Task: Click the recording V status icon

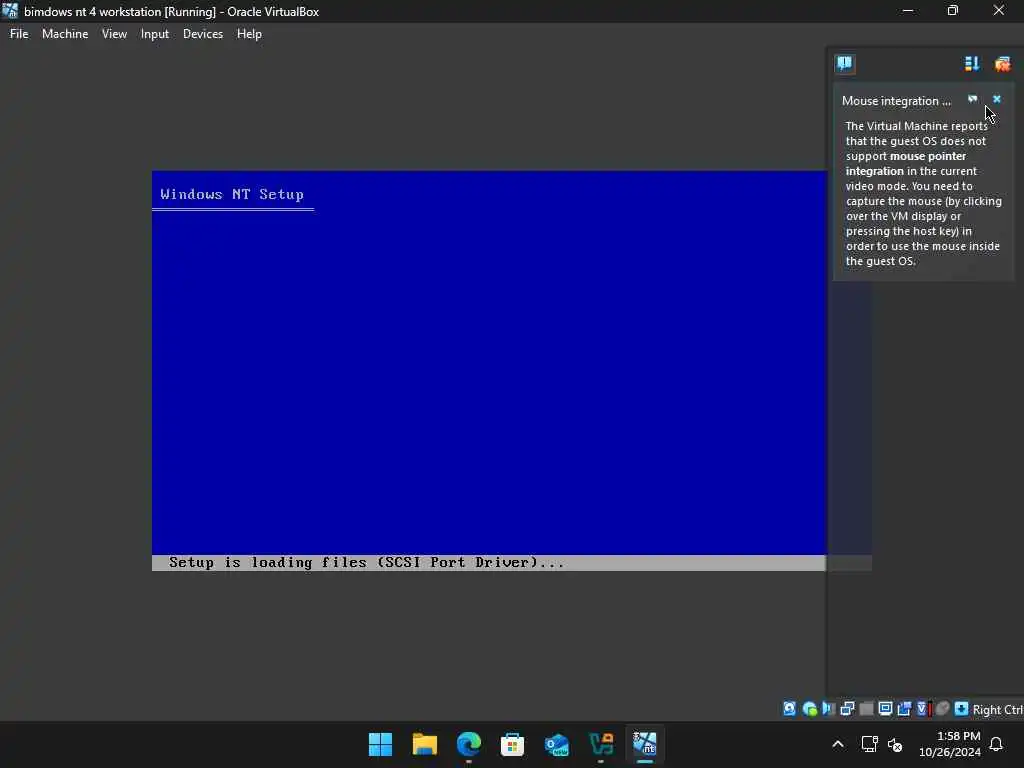Action: pos(923,709)
